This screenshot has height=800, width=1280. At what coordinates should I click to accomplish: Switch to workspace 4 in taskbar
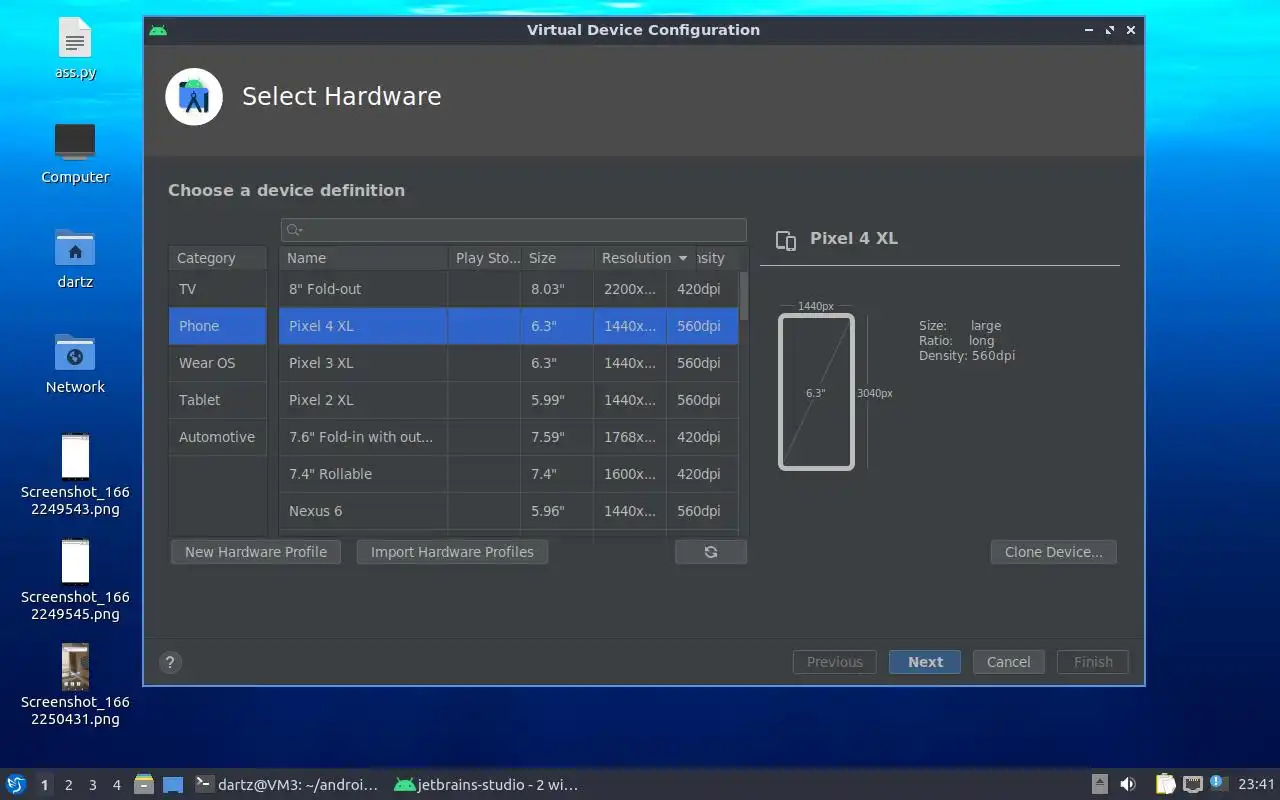[117, 785]
